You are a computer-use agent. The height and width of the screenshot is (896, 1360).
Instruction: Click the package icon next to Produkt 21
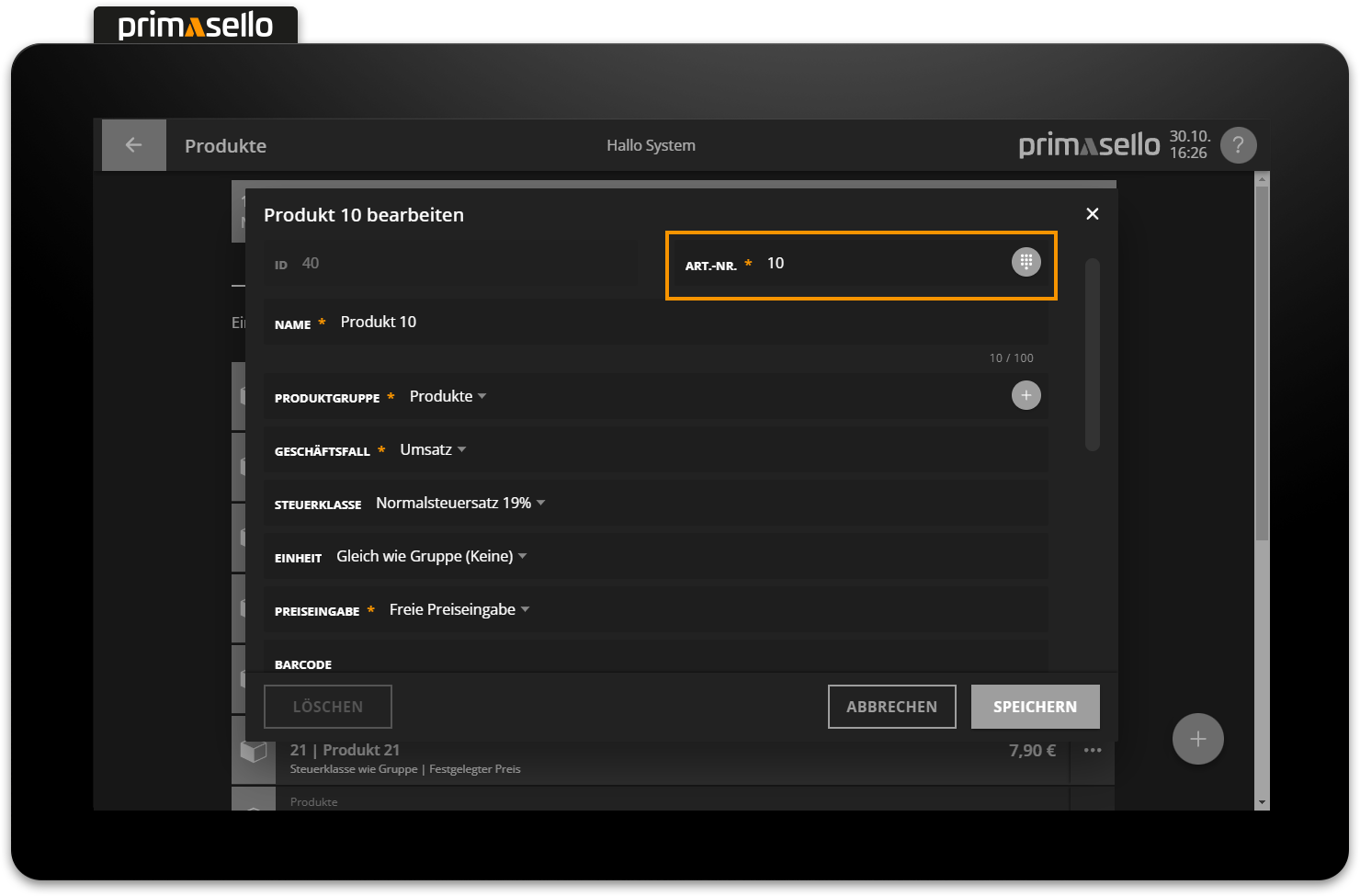coord(254,754)
